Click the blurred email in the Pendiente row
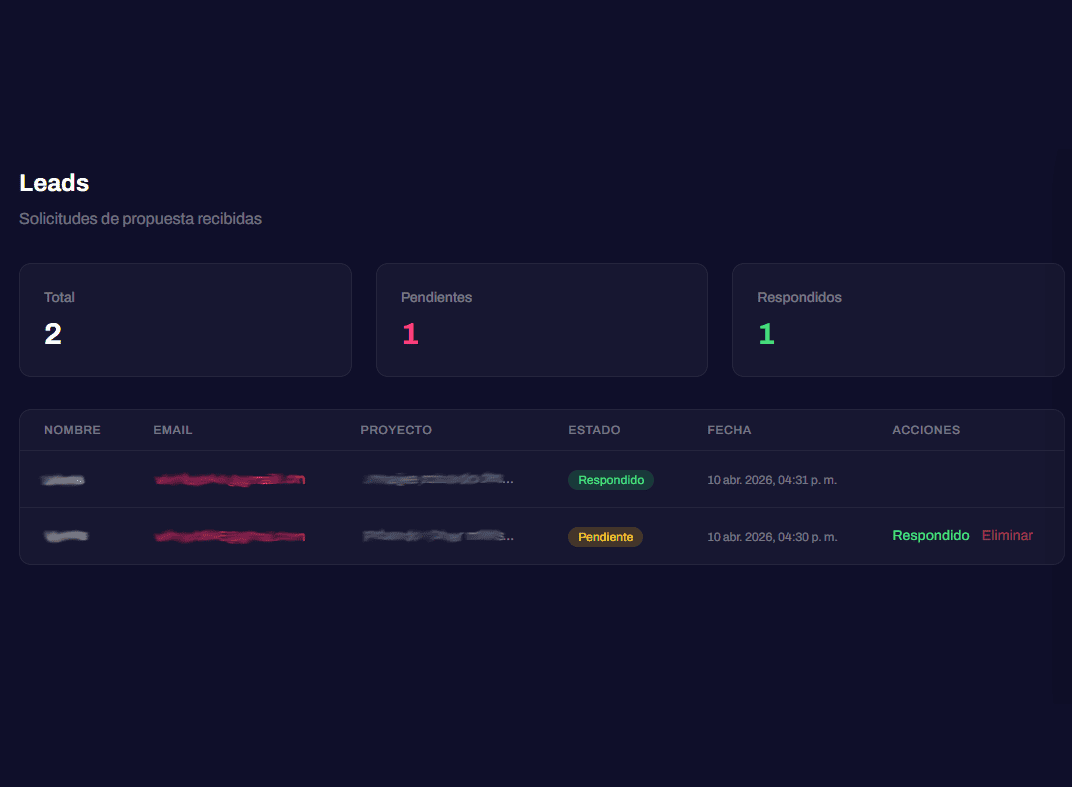 pos(230,537)
